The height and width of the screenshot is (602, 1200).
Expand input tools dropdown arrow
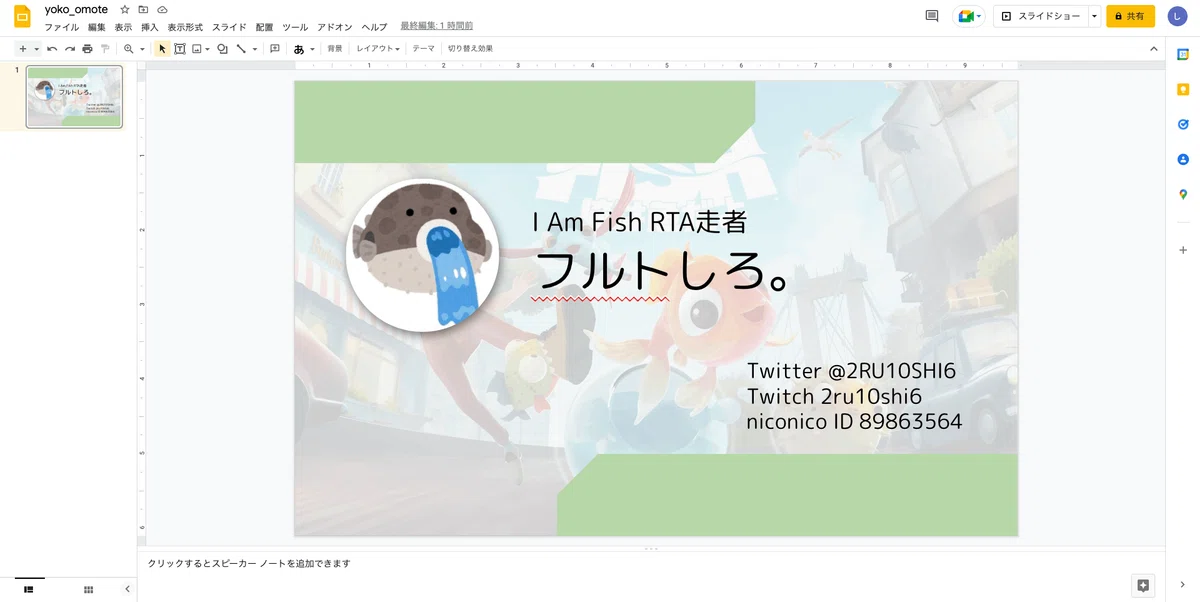click(x=312, y=48)
